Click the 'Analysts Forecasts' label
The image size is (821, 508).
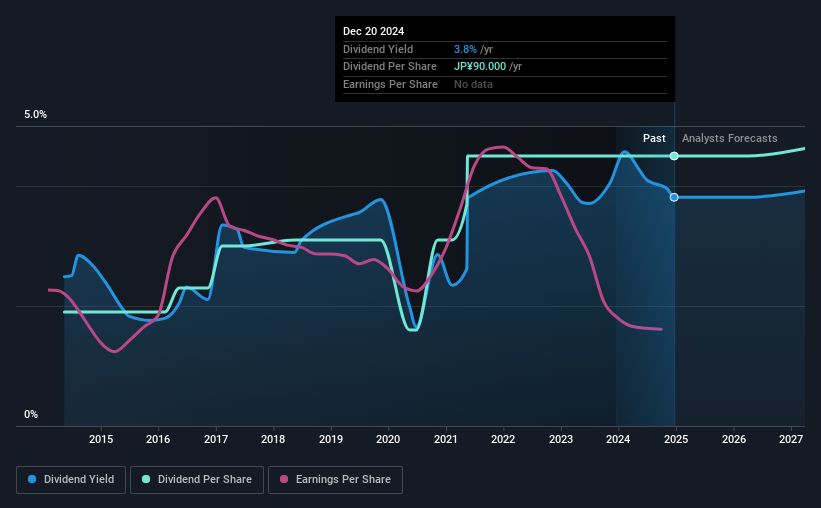coord(729,138)
